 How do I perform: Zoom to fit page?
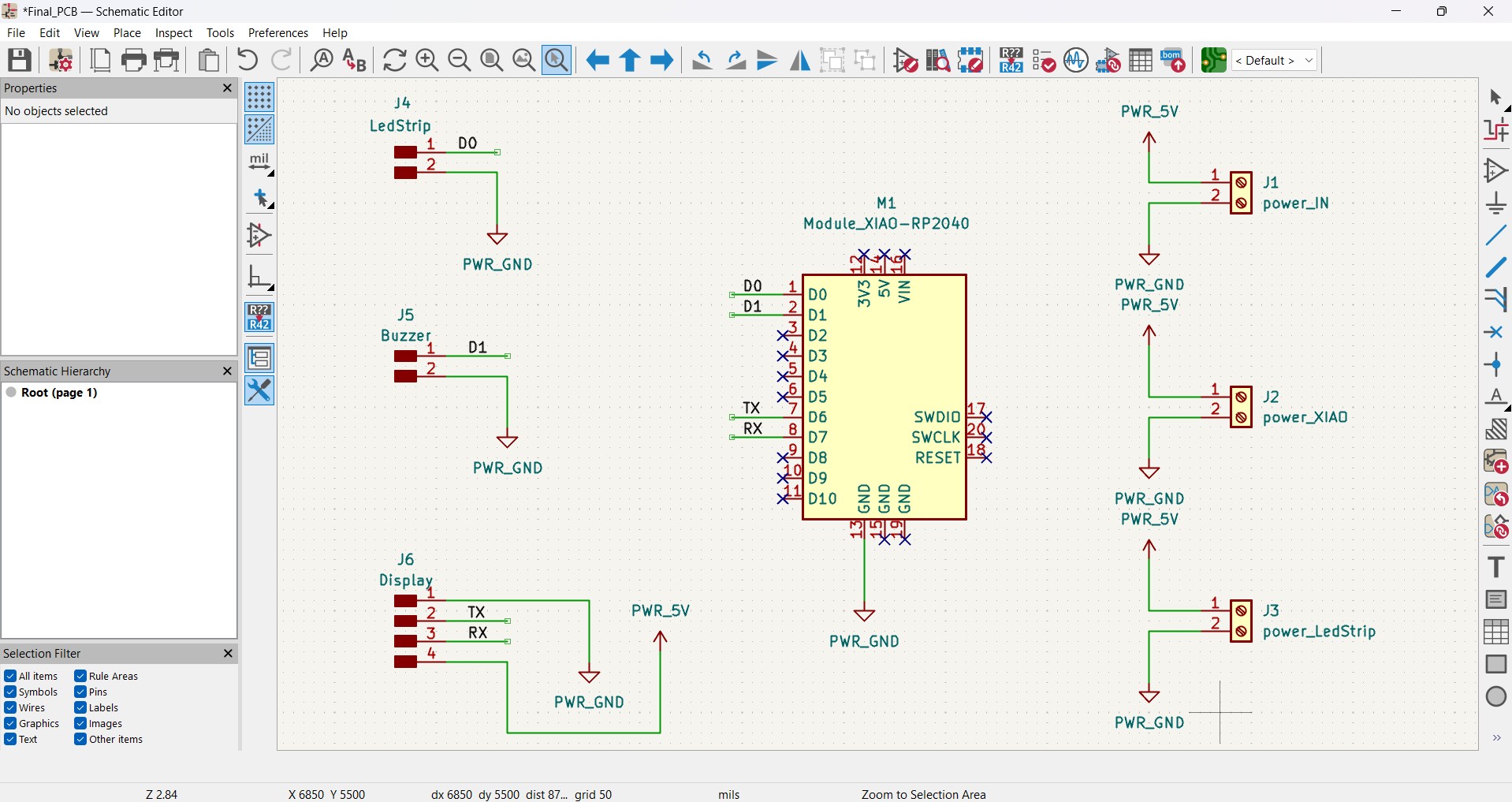pos(492,60)
